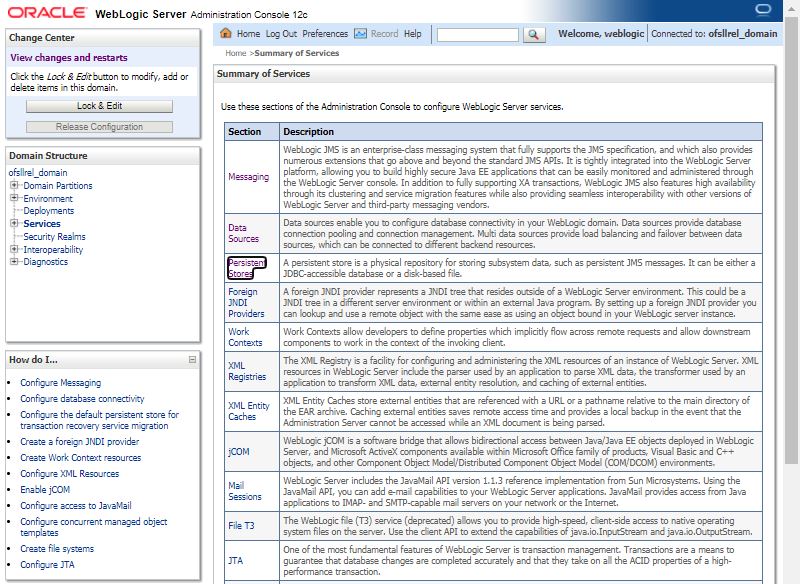Click the Record icon in toolbar
This screenshot has height=584, width=800.
tap(360, 34)
